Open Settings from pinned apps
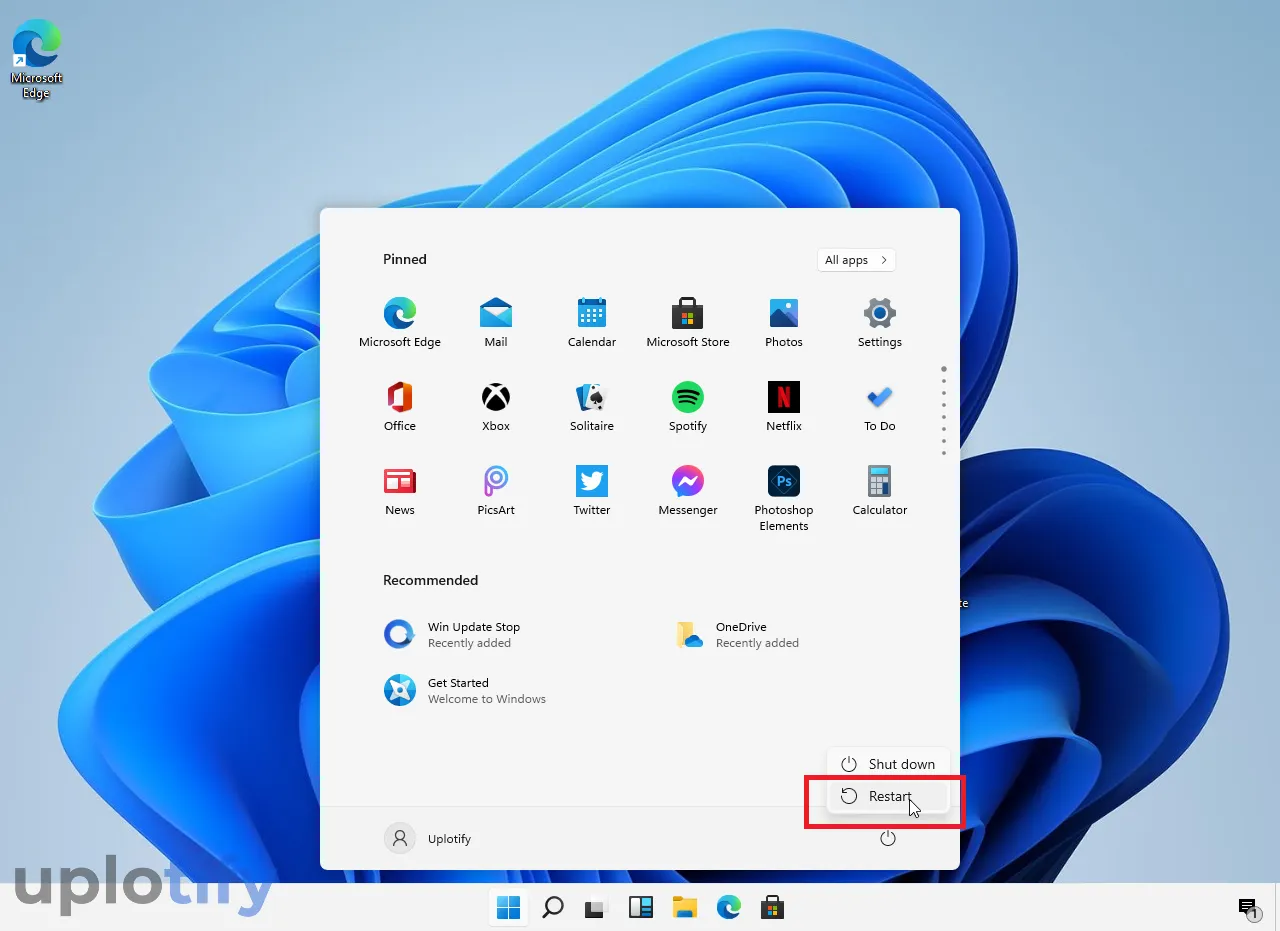Viewport: 1280px width, 931px height. point(880,323)
